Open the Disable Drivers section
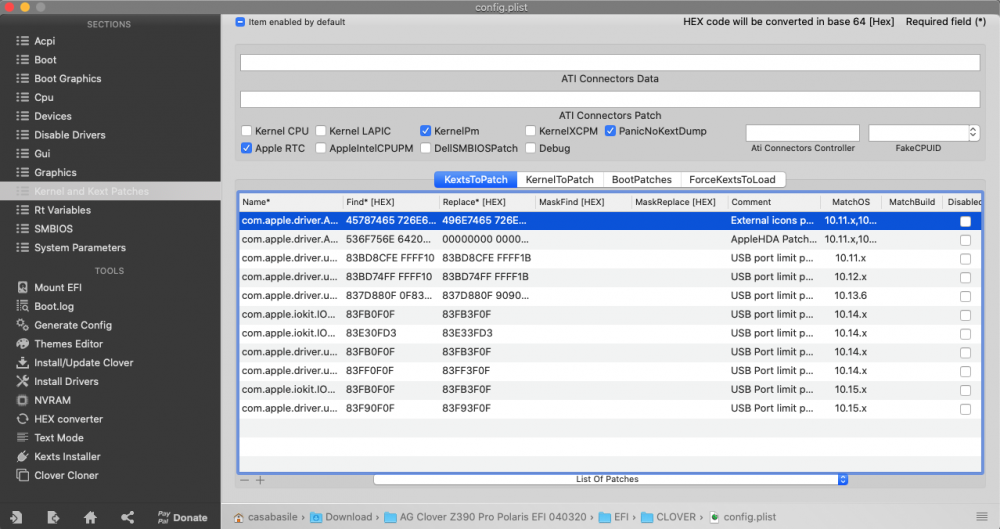Image resolution: width=1000 pixels, height=529 pixels. [x=70, y=135]
